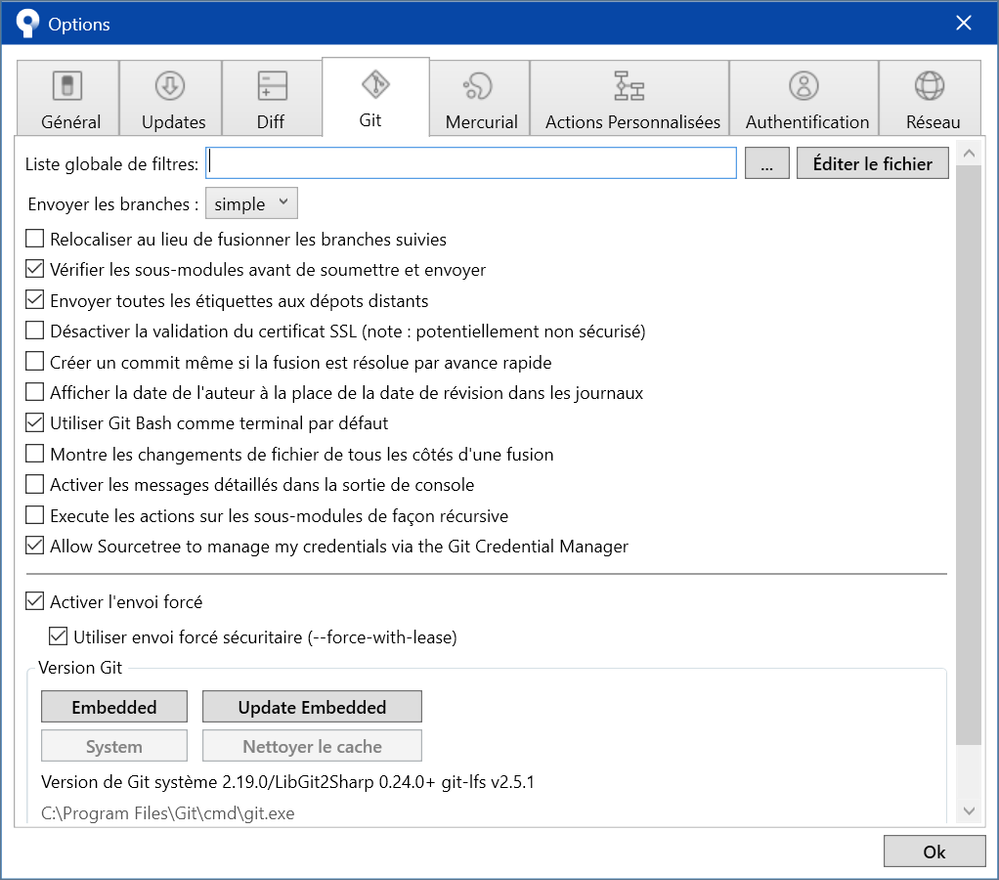The image size is (999, 880).
Task: Open the Diff tab
Action: (x=272, y=98)
